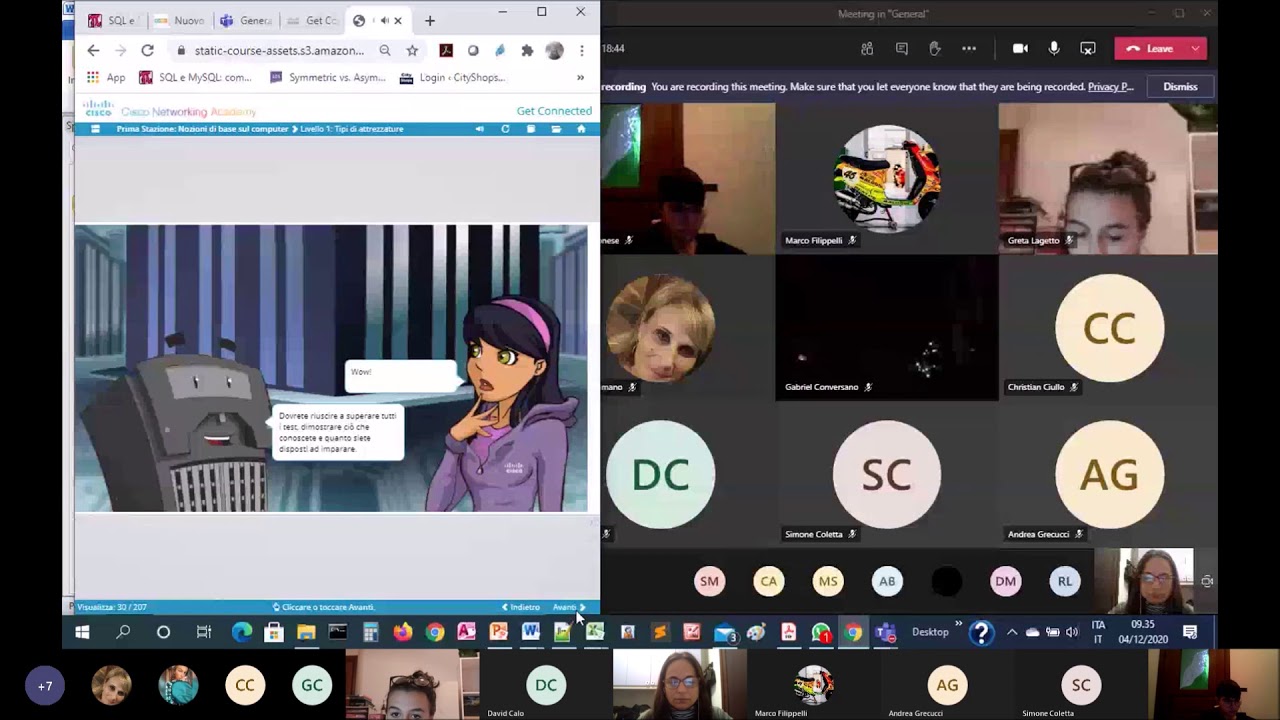
Task: Expand hidden bookmarks chevron
Action: 580,77
